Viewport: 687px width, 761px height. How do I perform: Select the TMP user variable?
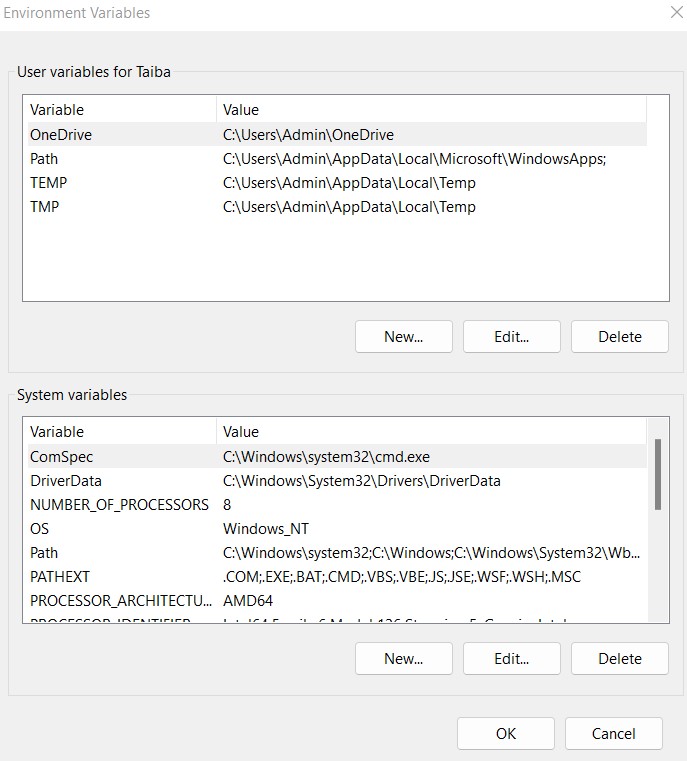(46, 207)
